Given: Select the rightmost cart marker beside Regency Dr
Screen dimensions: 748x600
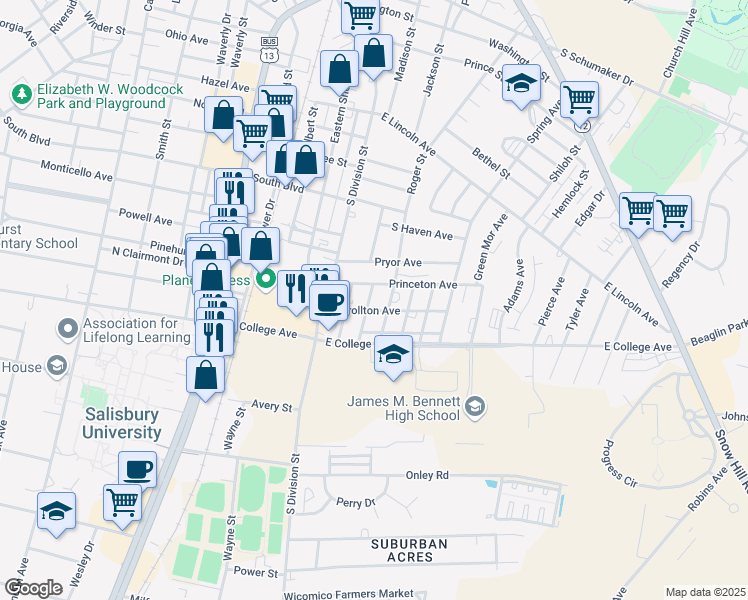Looking at the screenshot, I should tap(673, 217).
